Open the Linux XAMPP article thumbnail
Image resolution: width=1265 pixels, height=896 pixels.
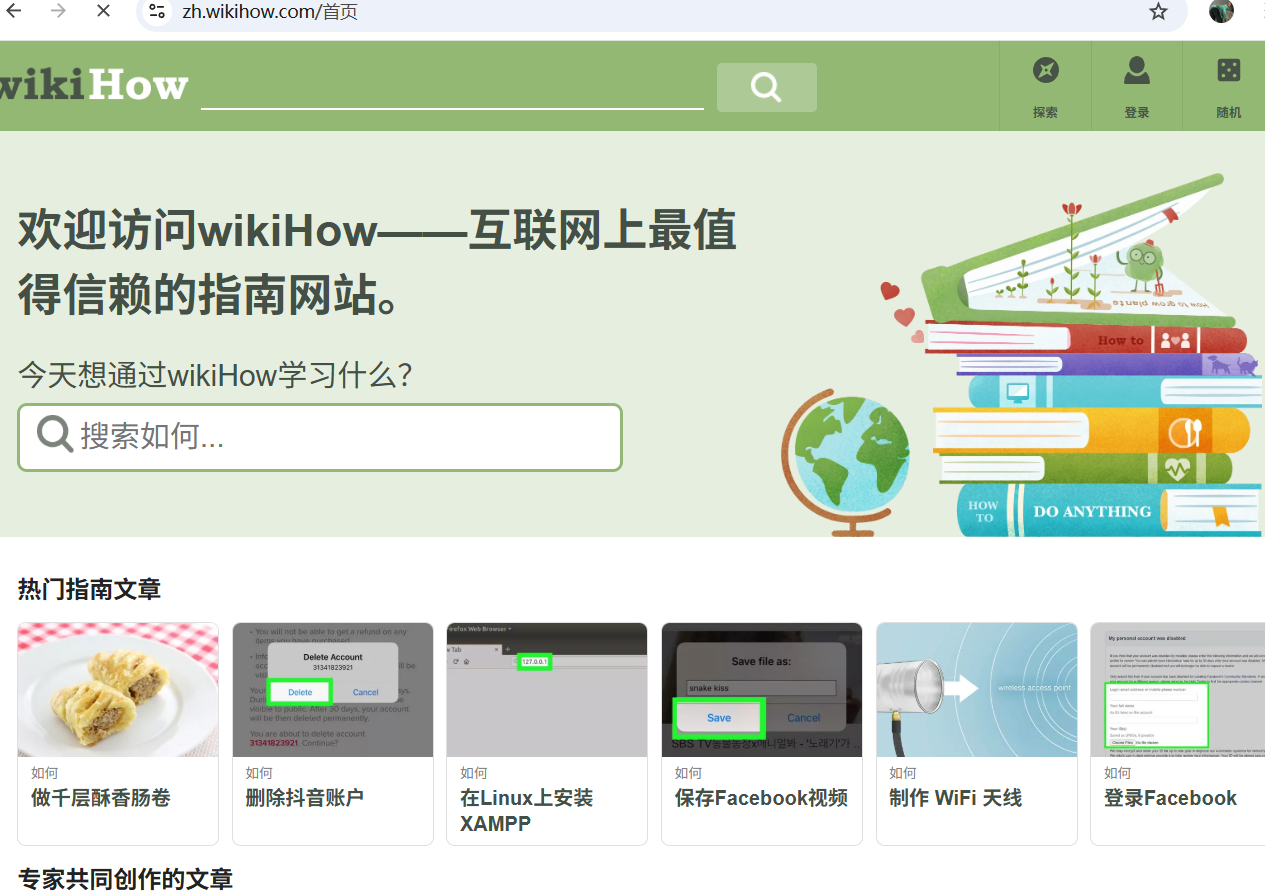[547, 690]
